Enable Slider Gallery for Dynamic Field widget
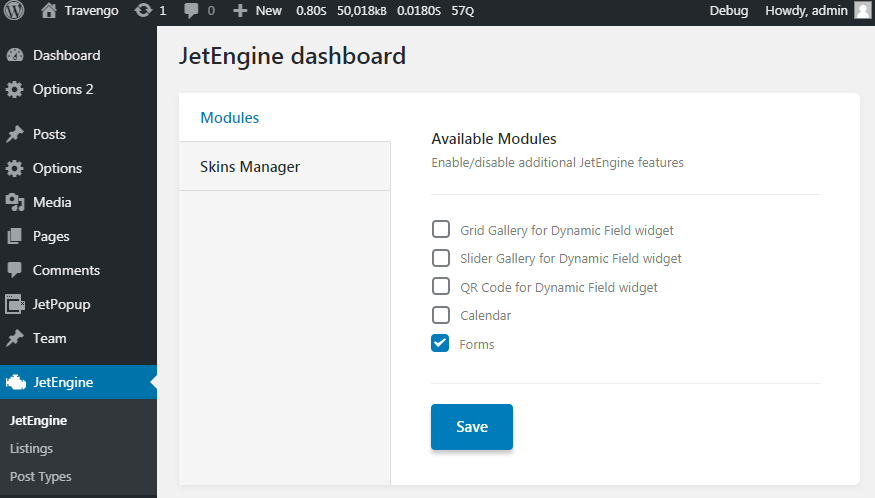 point(441,257)
